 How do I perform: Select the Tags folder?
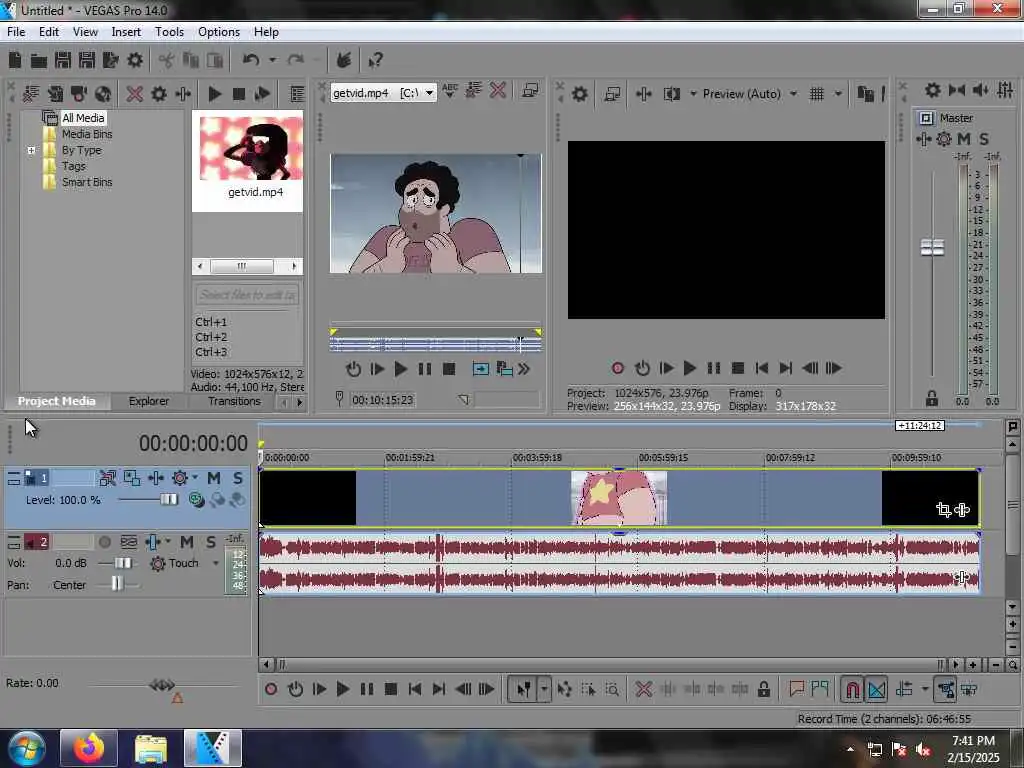point(74,166)
